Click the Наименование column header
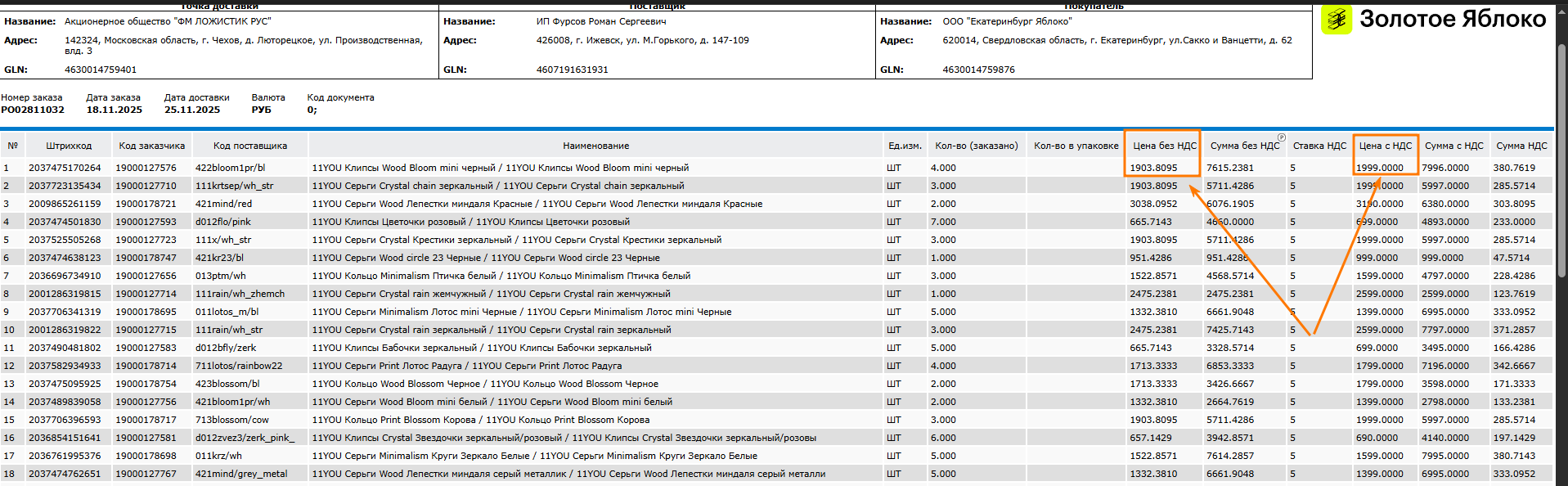 pos(596,146)
